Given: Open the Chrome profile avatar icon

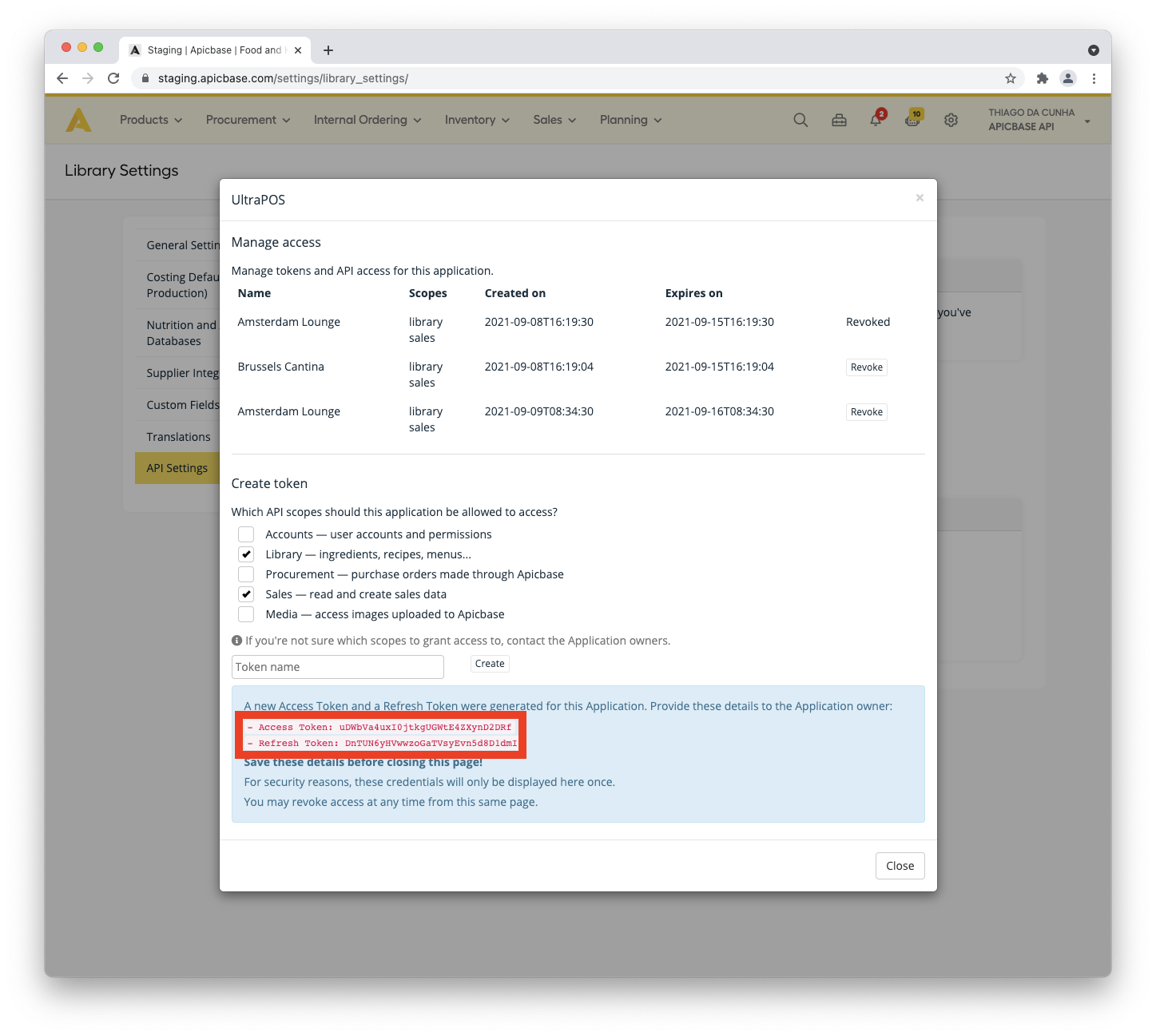Looking at the screenshot, I should [1068, 78].
